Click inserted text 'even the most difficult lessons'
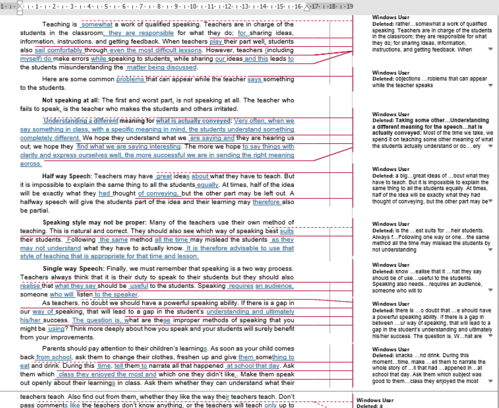The image size is (499, 408). (x=155, y=50)
